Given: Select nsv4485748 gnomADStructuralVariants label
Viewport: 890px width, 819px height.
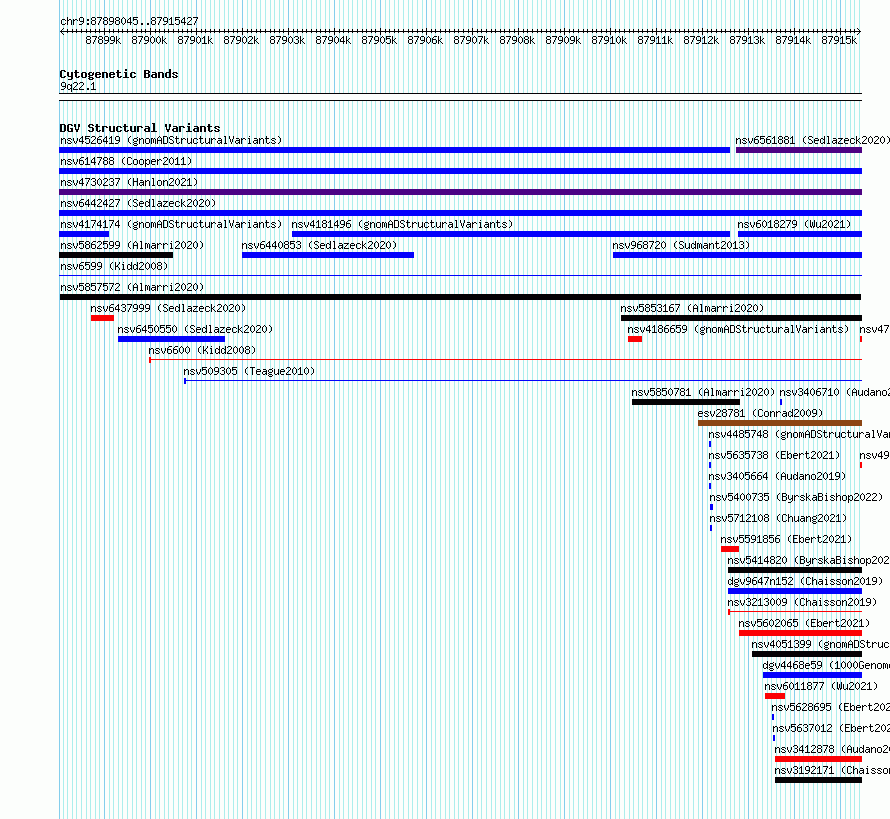Looking at the screenshot, I should pos(799,434).
